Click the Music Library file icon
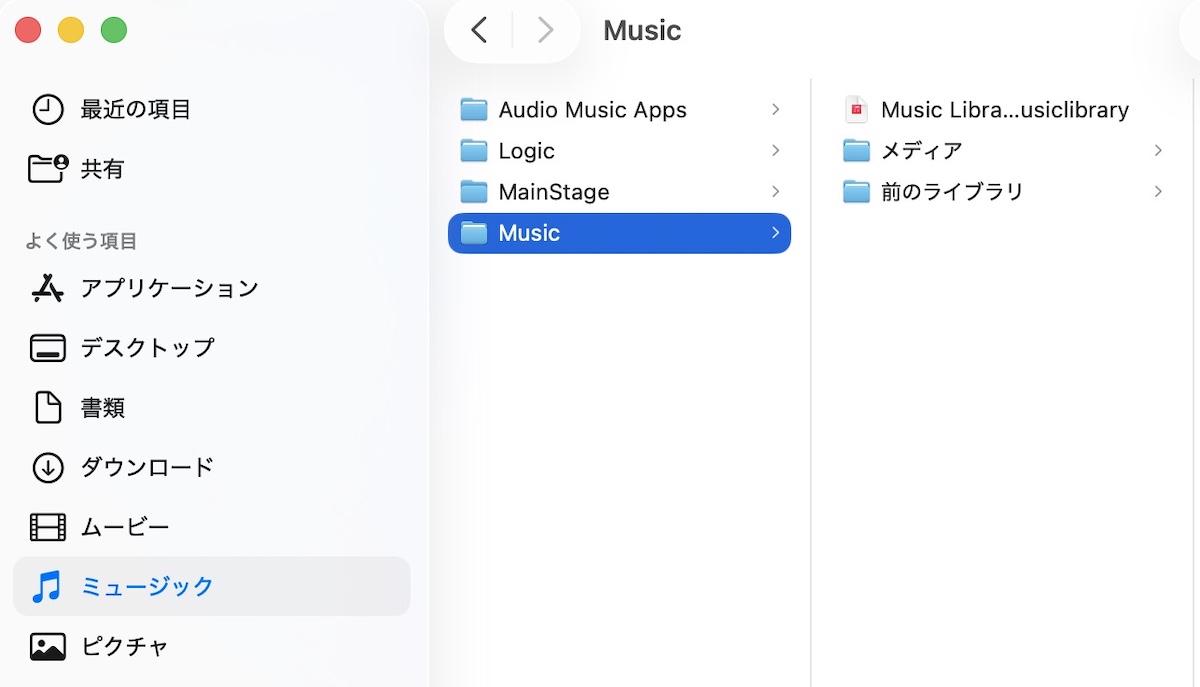 [x=856, y=109]
